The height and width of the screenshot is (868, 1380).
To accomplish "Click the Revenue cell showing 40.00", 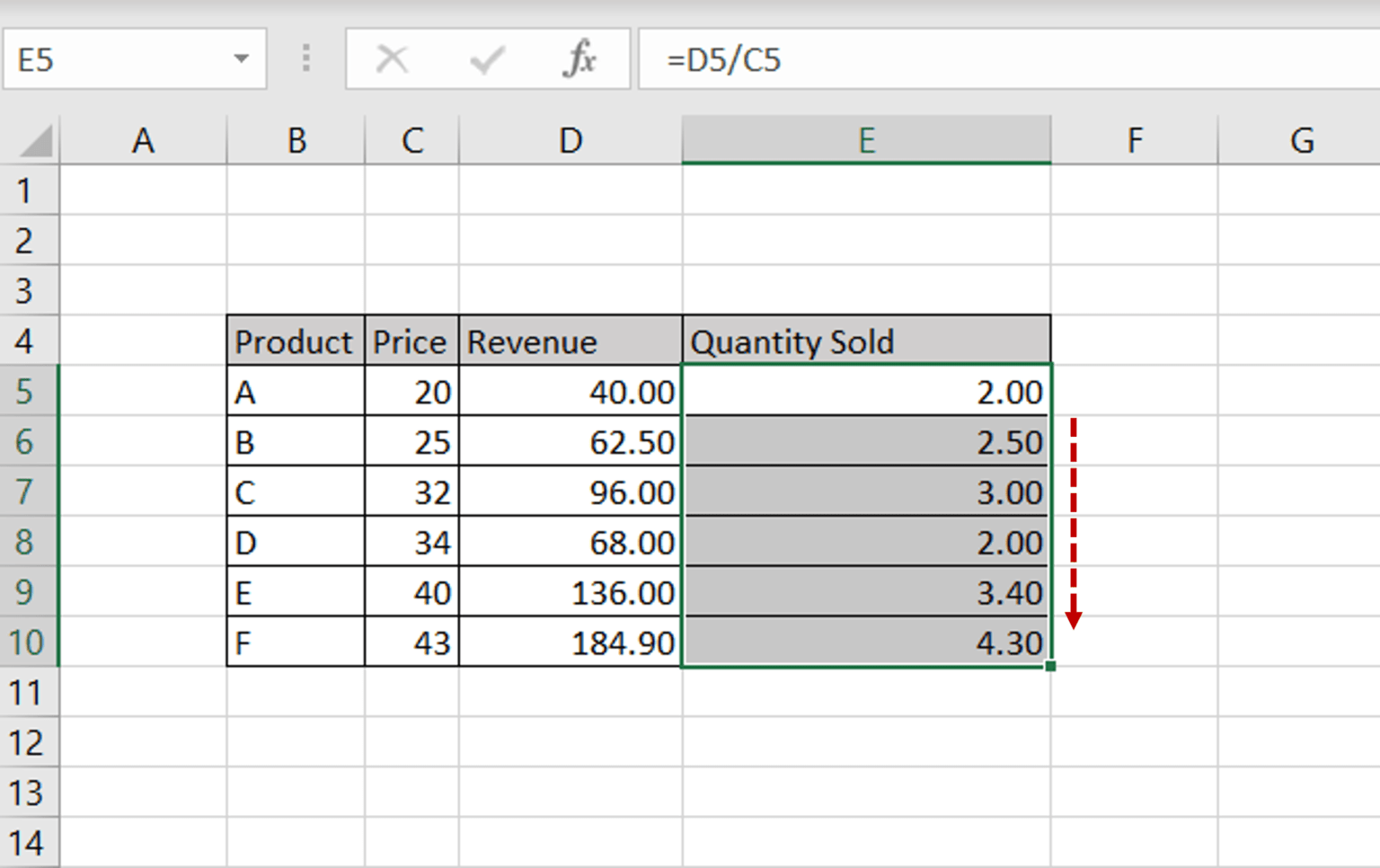I will pos(571,391).
